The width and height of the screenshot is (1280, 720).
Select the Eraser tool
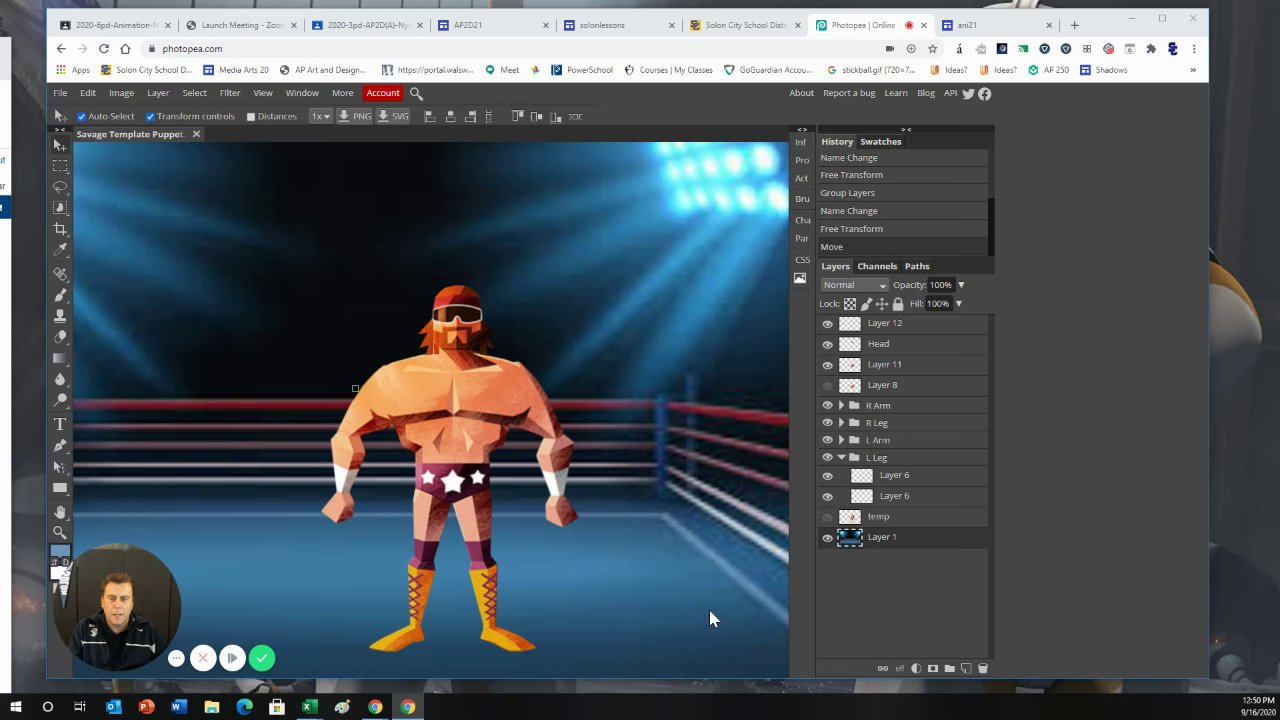tap(60, 337)
